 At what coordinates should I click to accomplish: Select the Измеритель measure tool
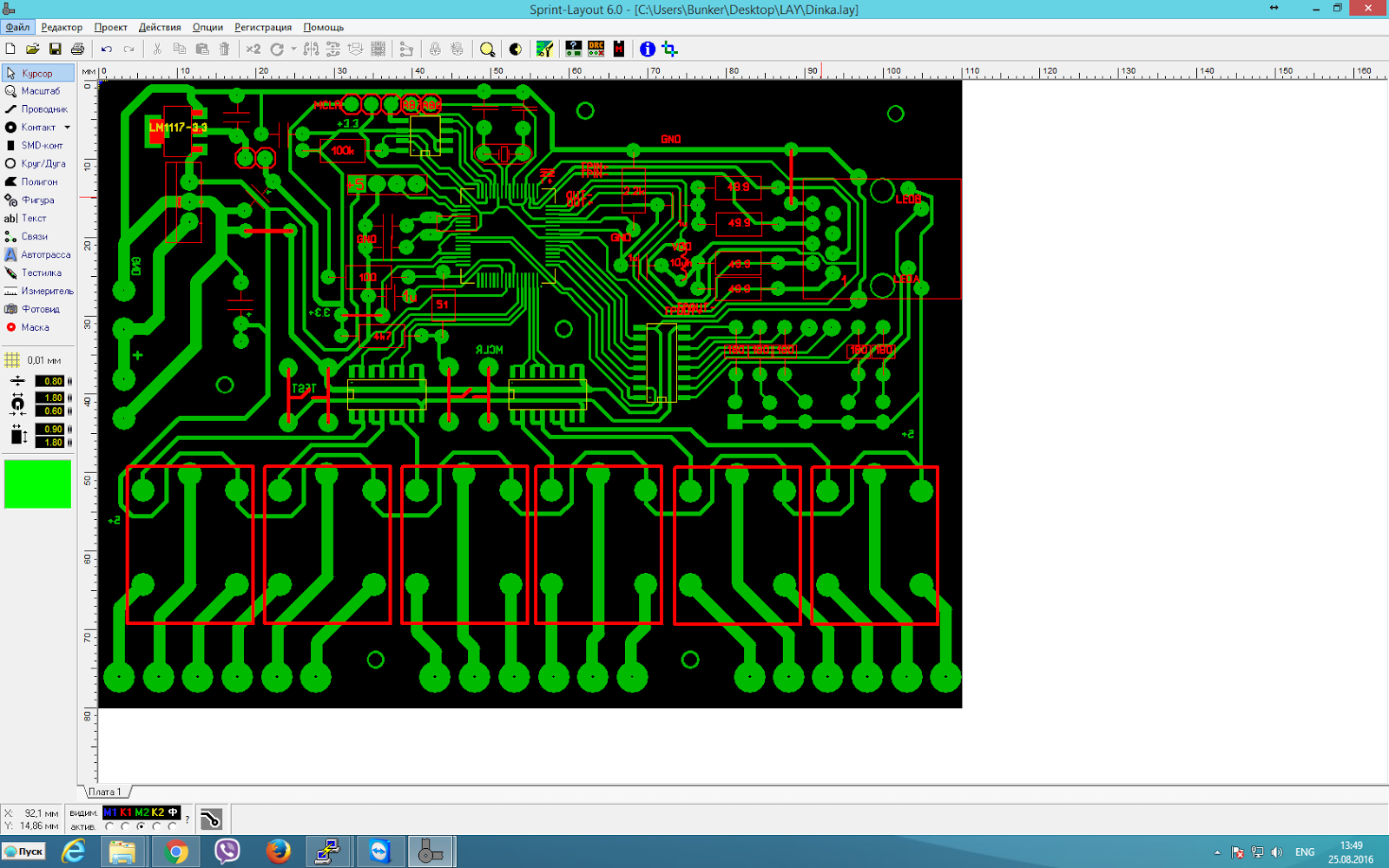38,292
